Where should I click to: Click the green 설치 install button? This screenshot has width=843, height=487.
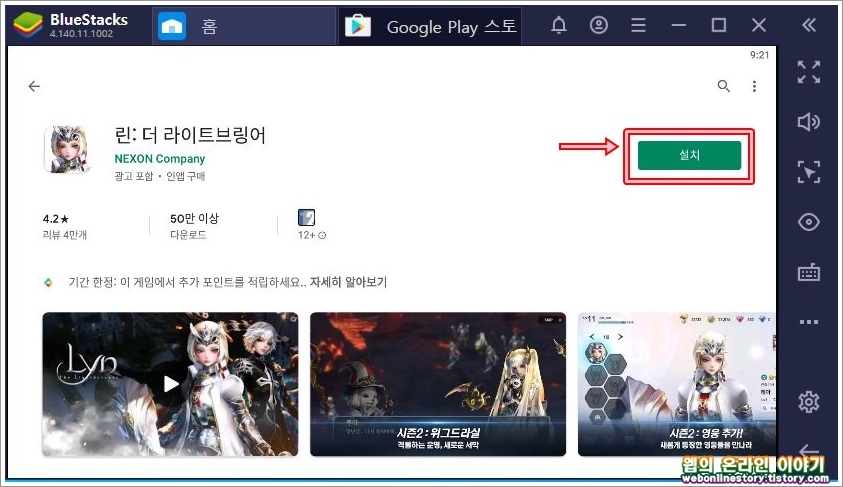click(689, 155)
